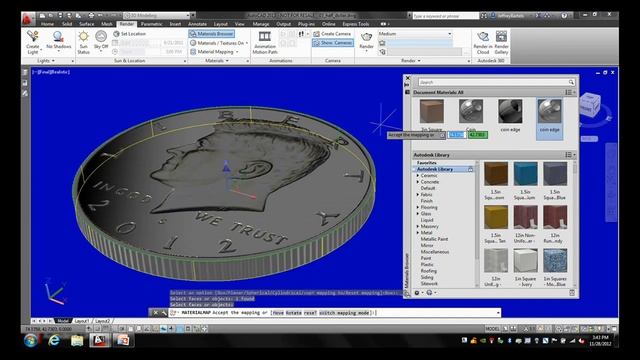Expand the Masonry category arrow

pos(418,226)
